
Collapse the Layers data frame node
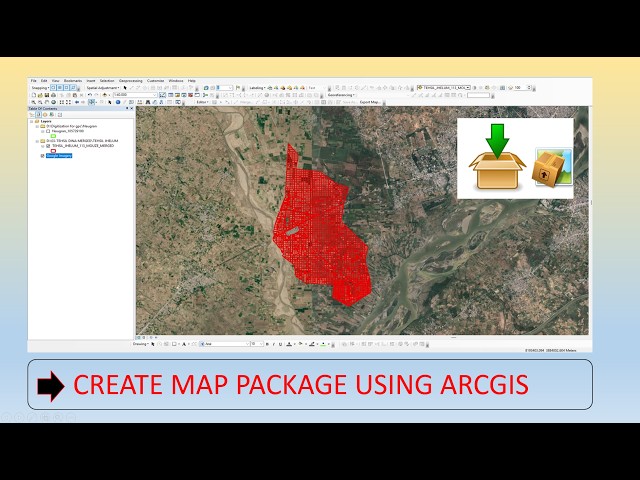(31, 121)
